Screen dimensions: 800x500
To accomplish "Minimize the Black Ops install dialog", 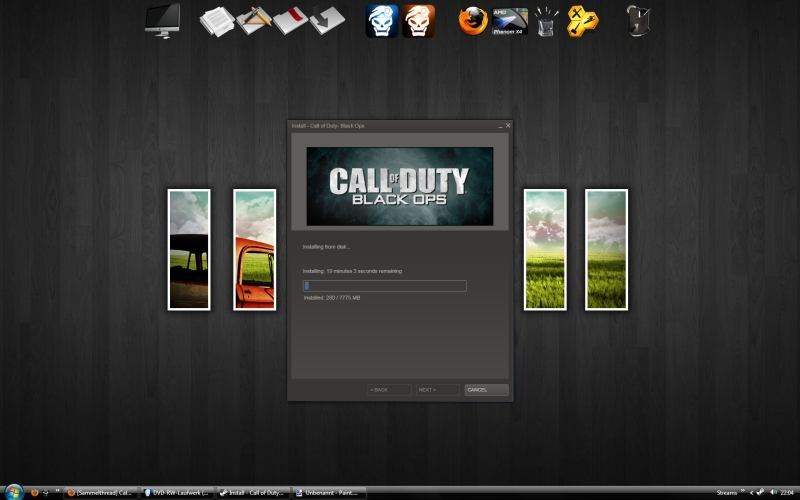I will [x=500, y=126].
